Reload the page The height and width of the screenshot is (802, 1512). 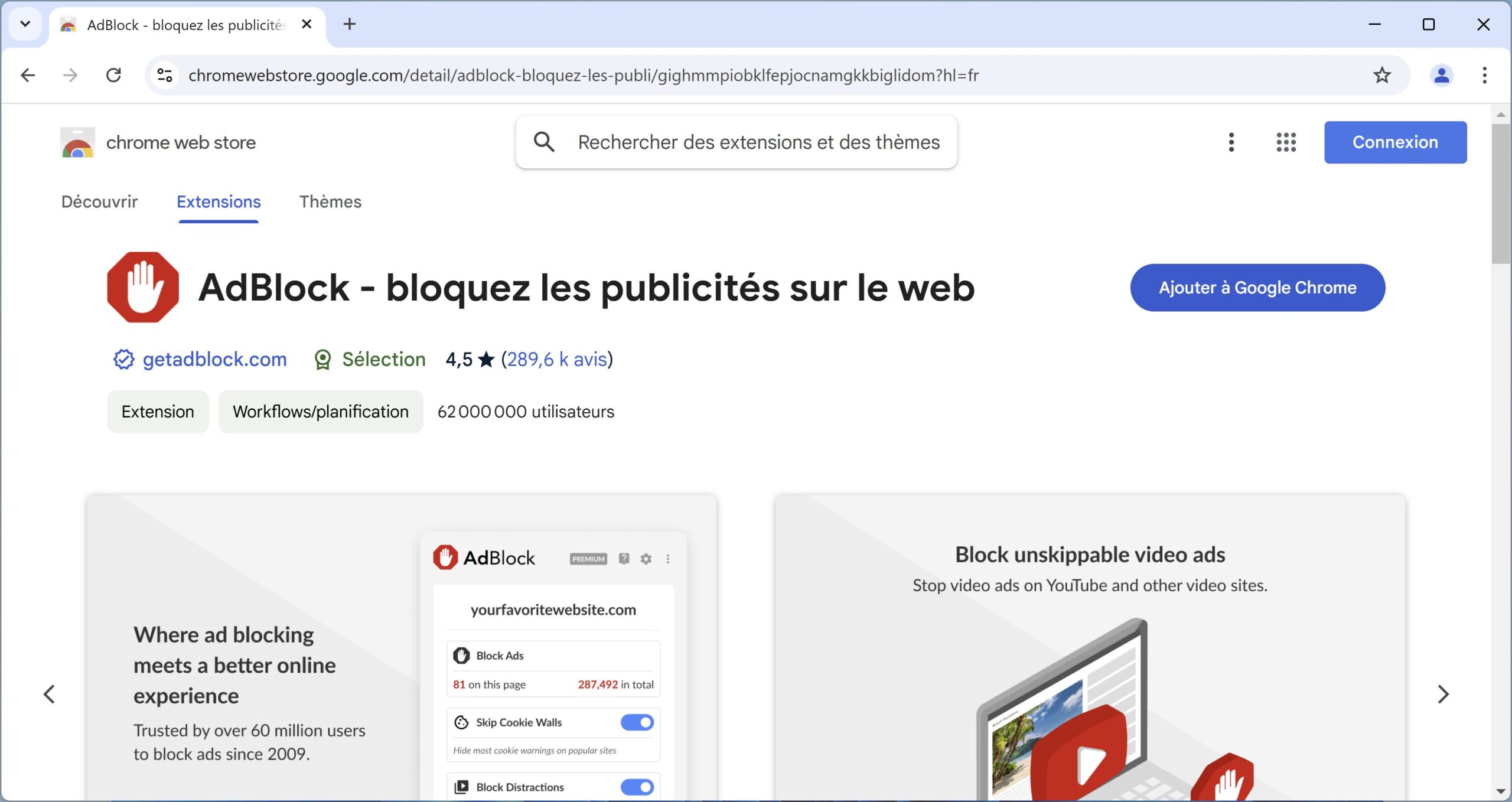[x=113, y=75]
